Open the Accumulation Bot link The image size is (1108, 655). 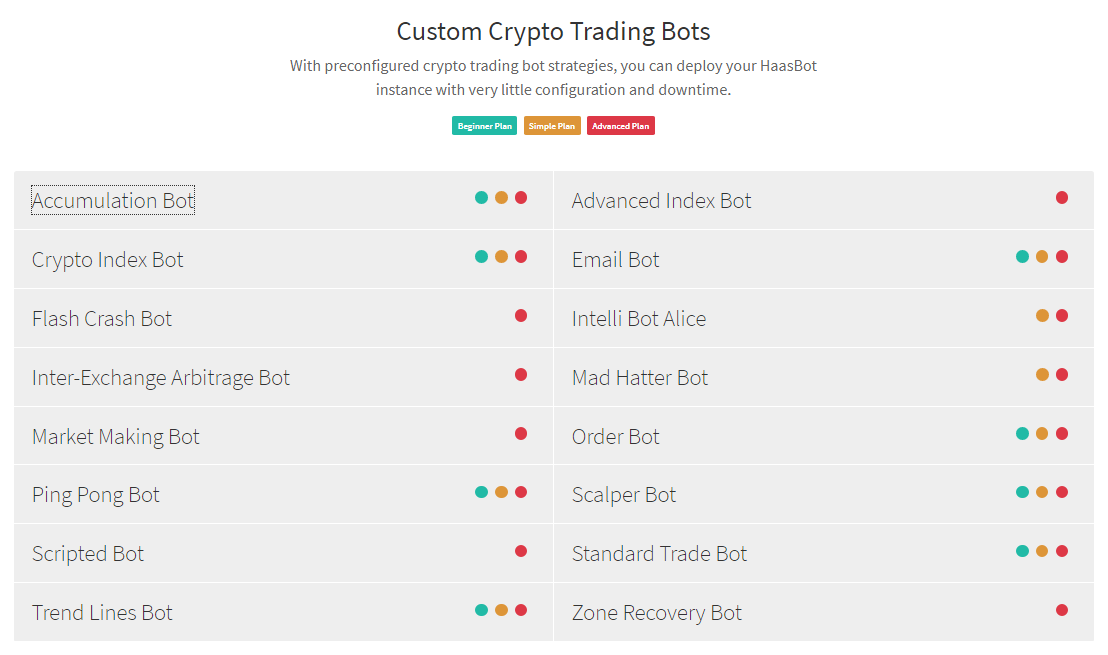113,201
